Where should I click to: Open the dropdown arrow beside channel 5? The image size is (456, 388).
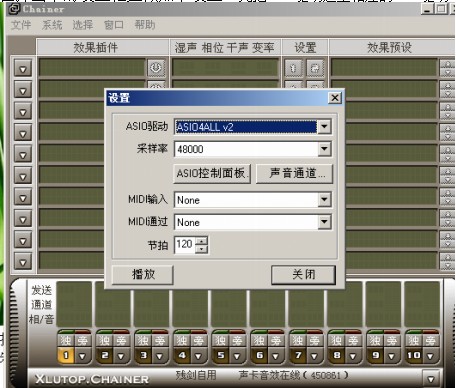tap(237, 356)
